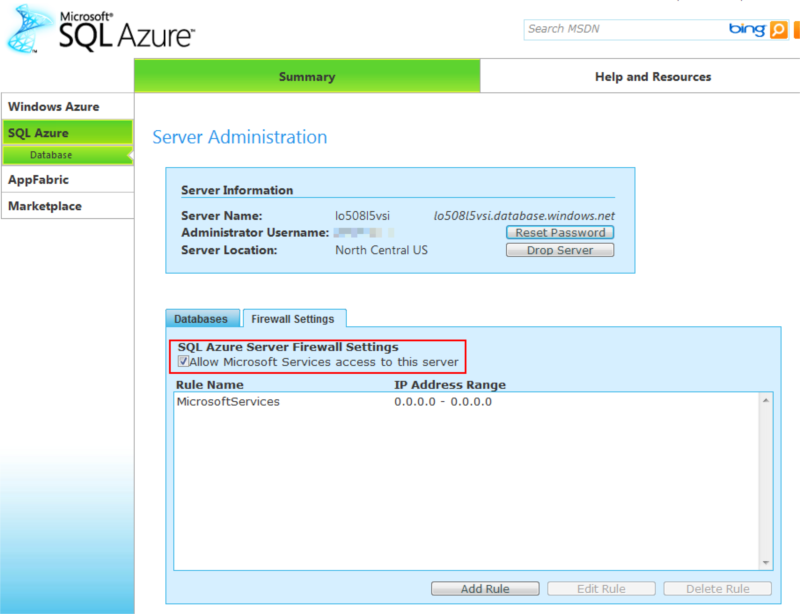
Task: Click the lo508l5vsi.database.windows.net server address
Action: [x=524, y=216]
